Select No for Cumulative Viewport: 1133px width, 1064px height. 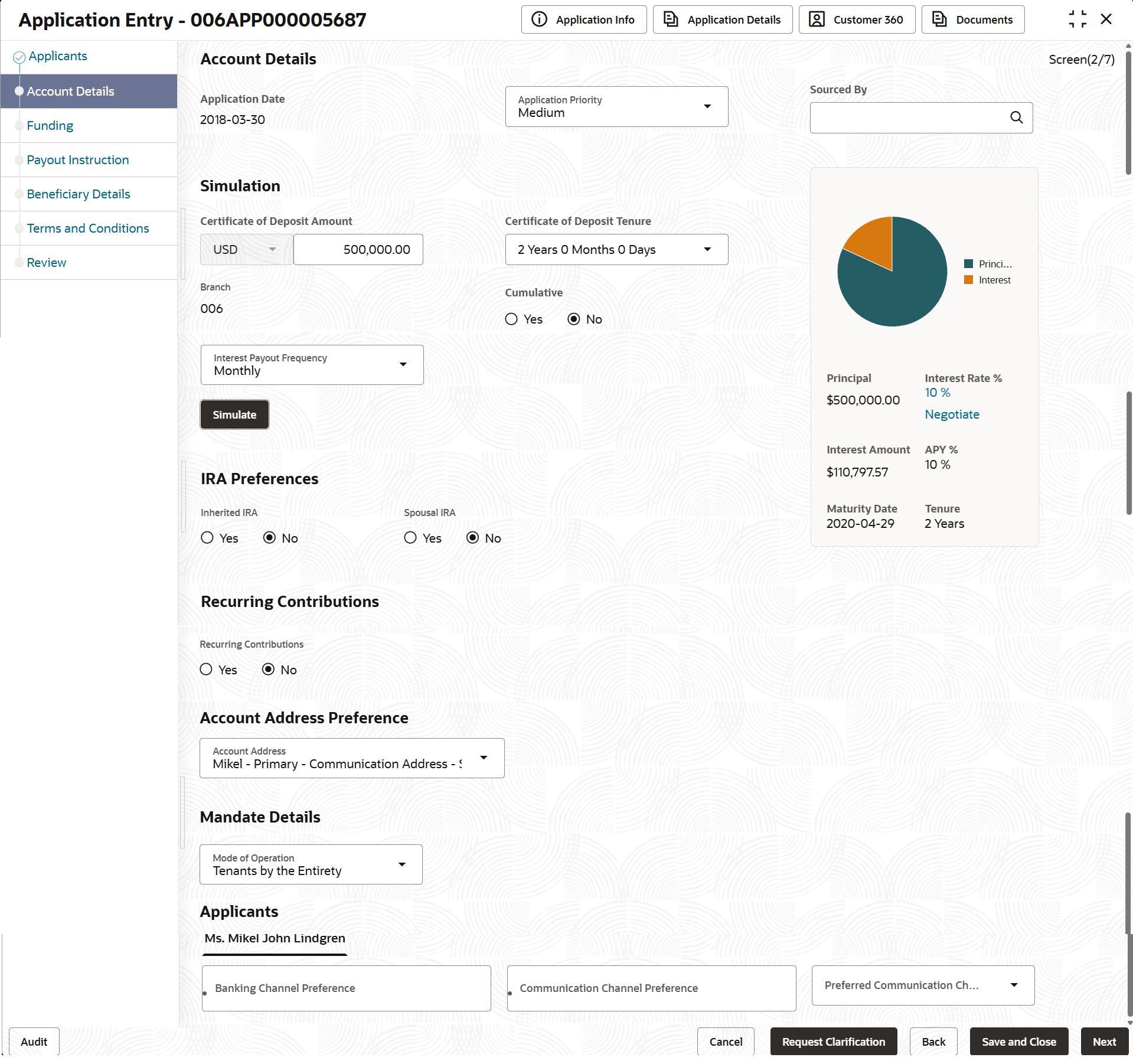[x=574, y=319]
